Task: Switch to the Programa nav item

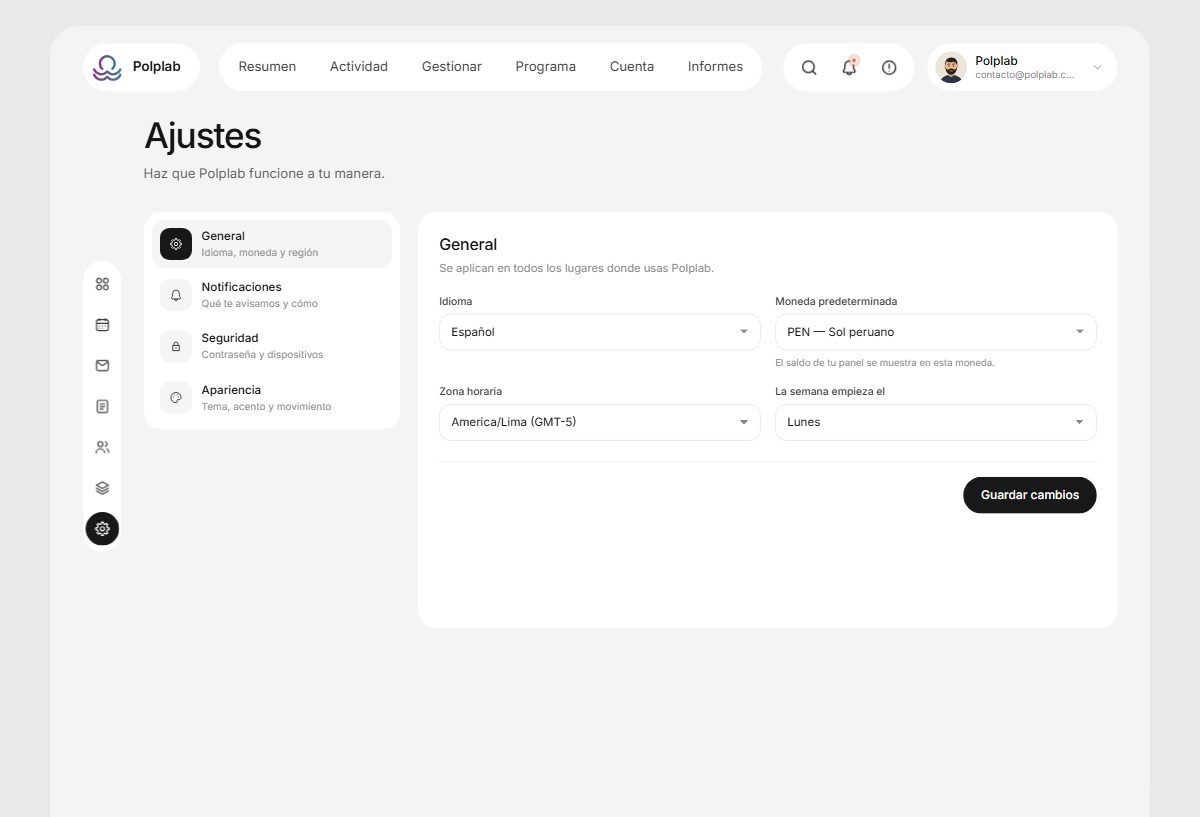Action: tap(546, 67)
